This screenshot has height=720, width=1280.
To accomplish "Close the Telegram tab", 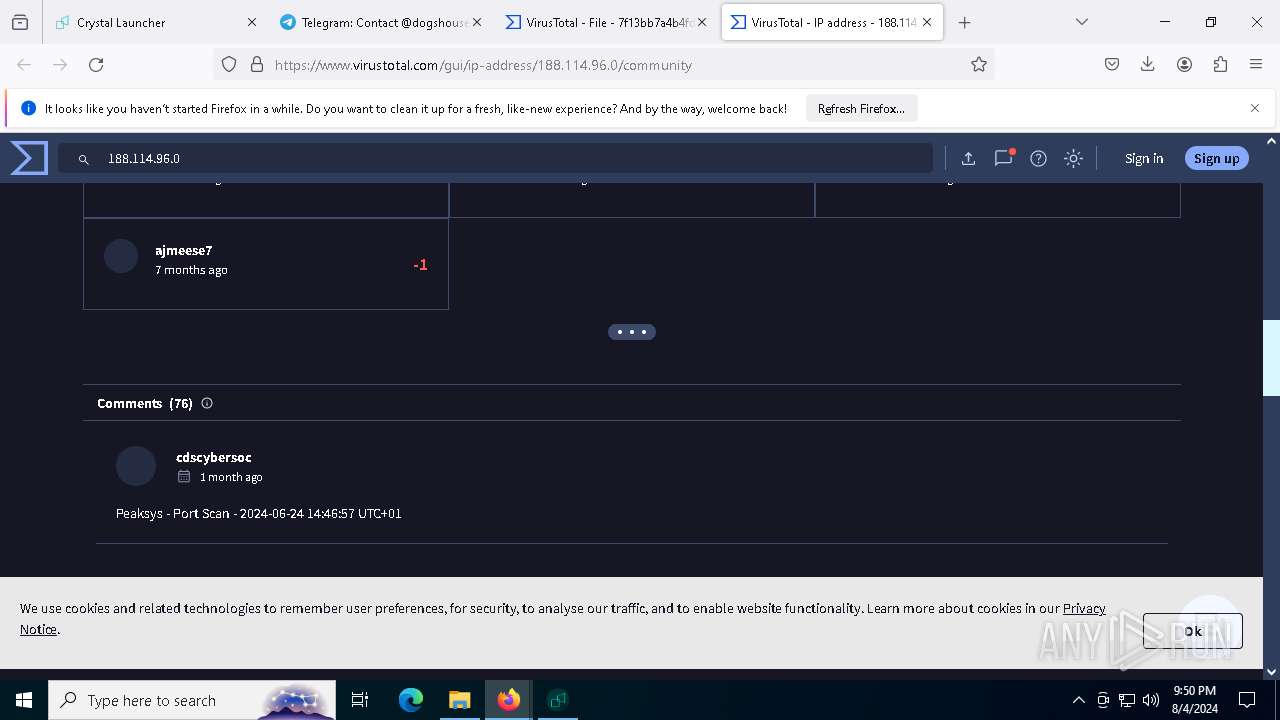I will pos(477,22).
